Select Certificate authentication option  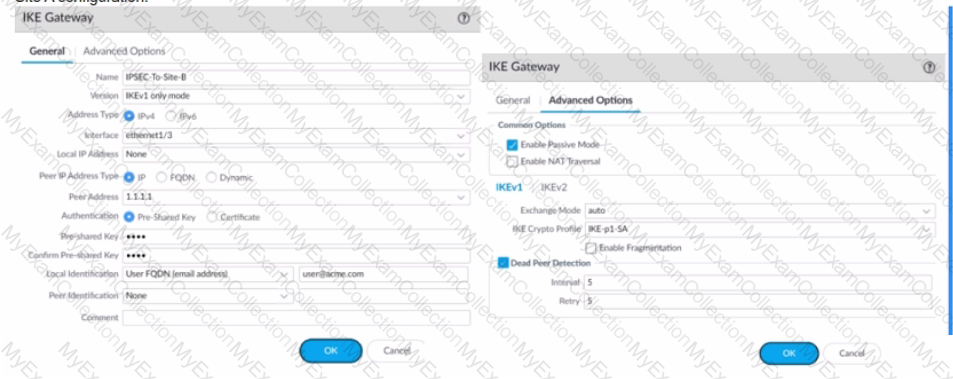coord(213,217)
